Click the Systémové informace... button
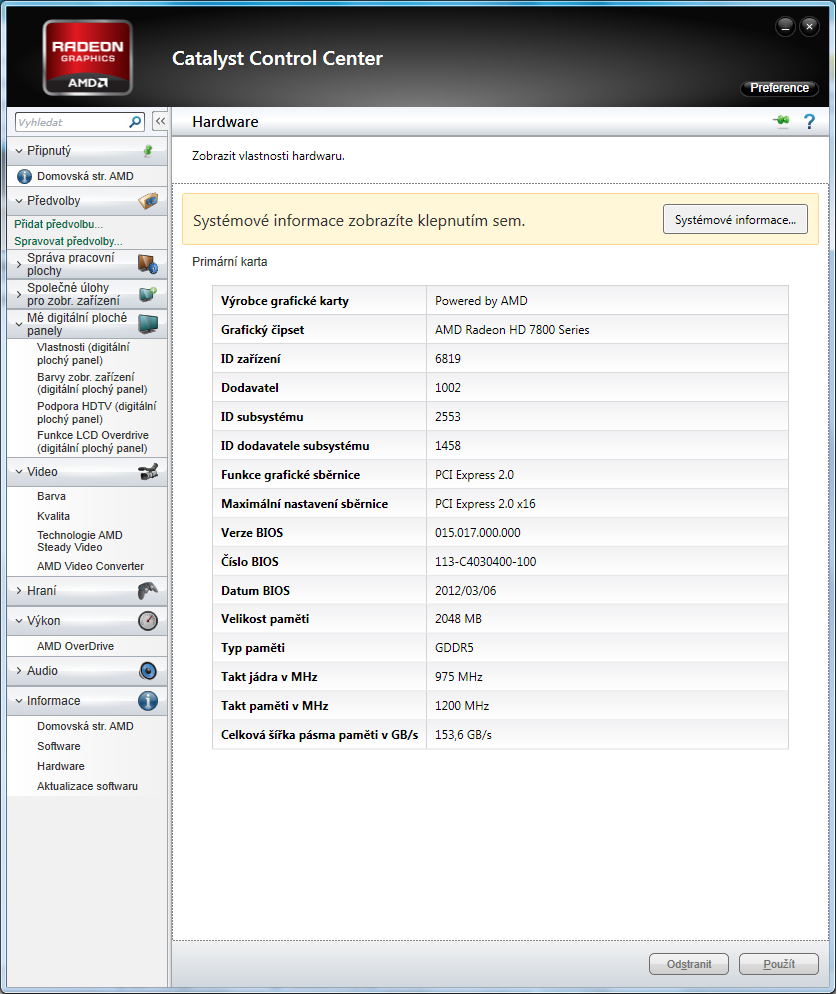Screen dimensions: 837x994 point(735,219)
